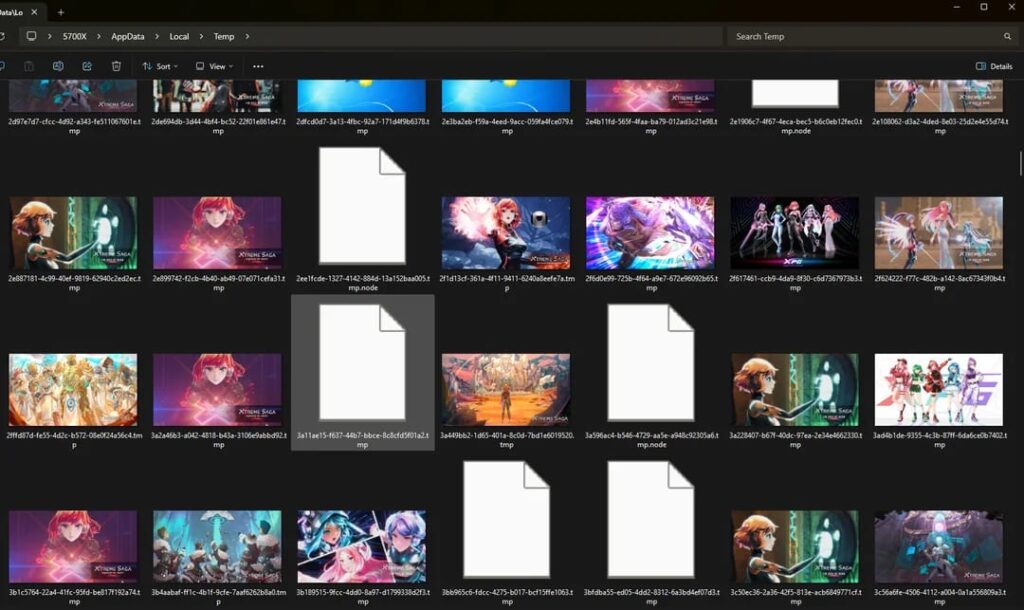The height and width of the screenshot is (610, 1024).
Task: Click the This PC icon in the address bar
Action: (x=32, y=36)
